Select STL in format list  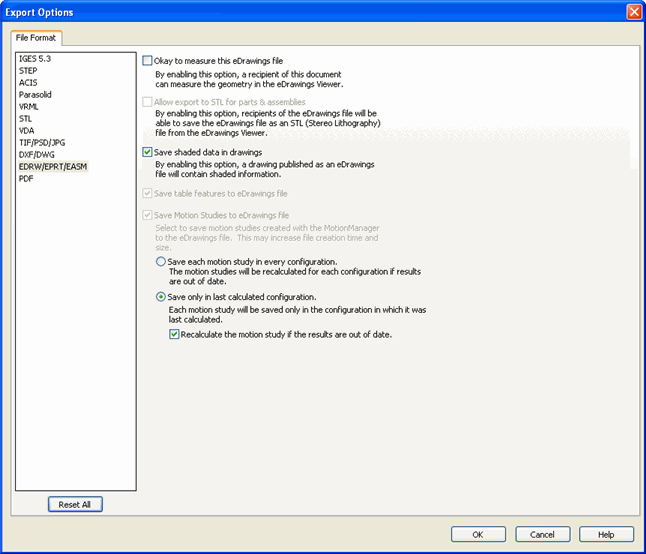tap(25, 119)
